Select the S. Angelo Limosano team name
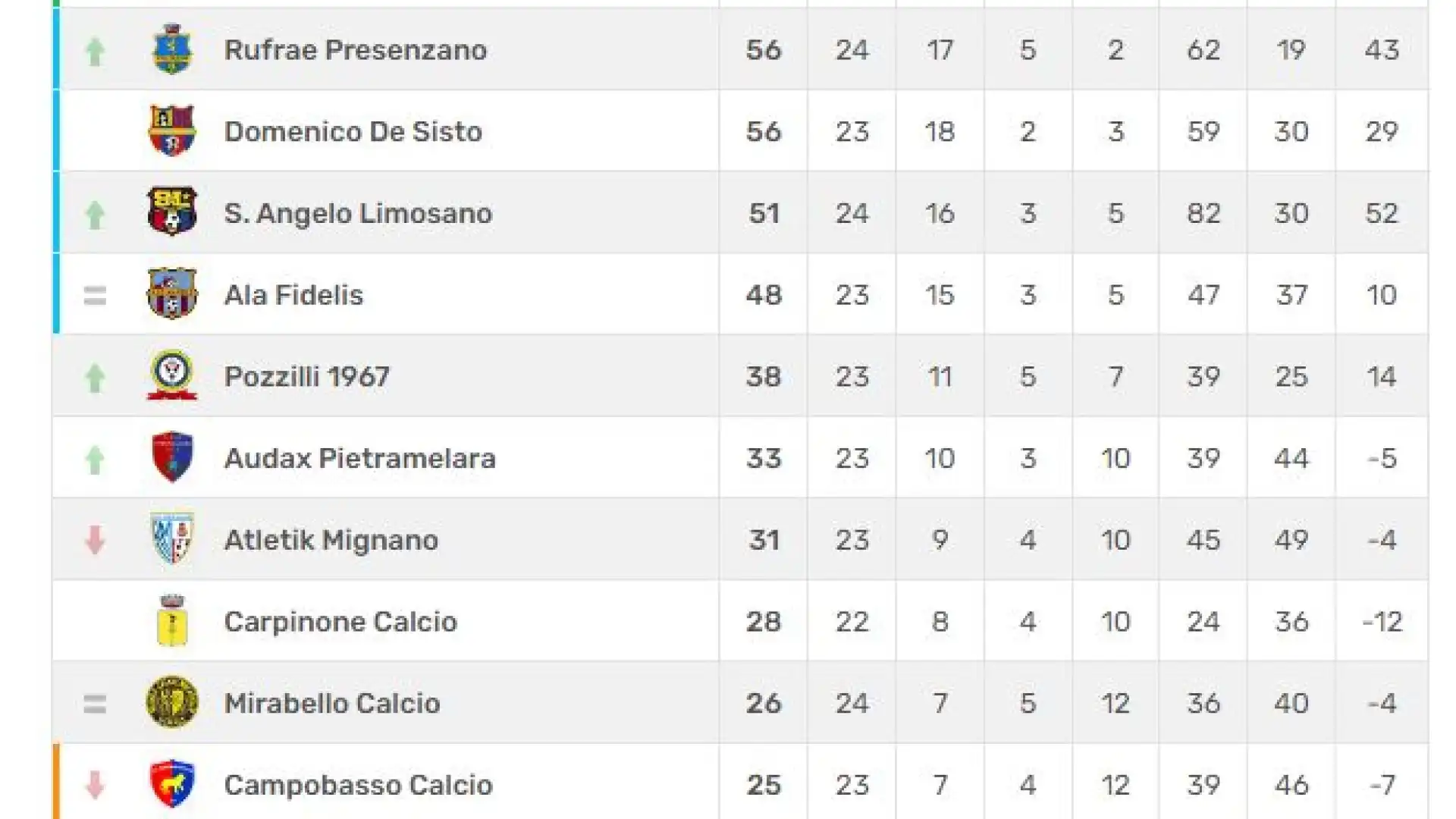 pos(358,213)
